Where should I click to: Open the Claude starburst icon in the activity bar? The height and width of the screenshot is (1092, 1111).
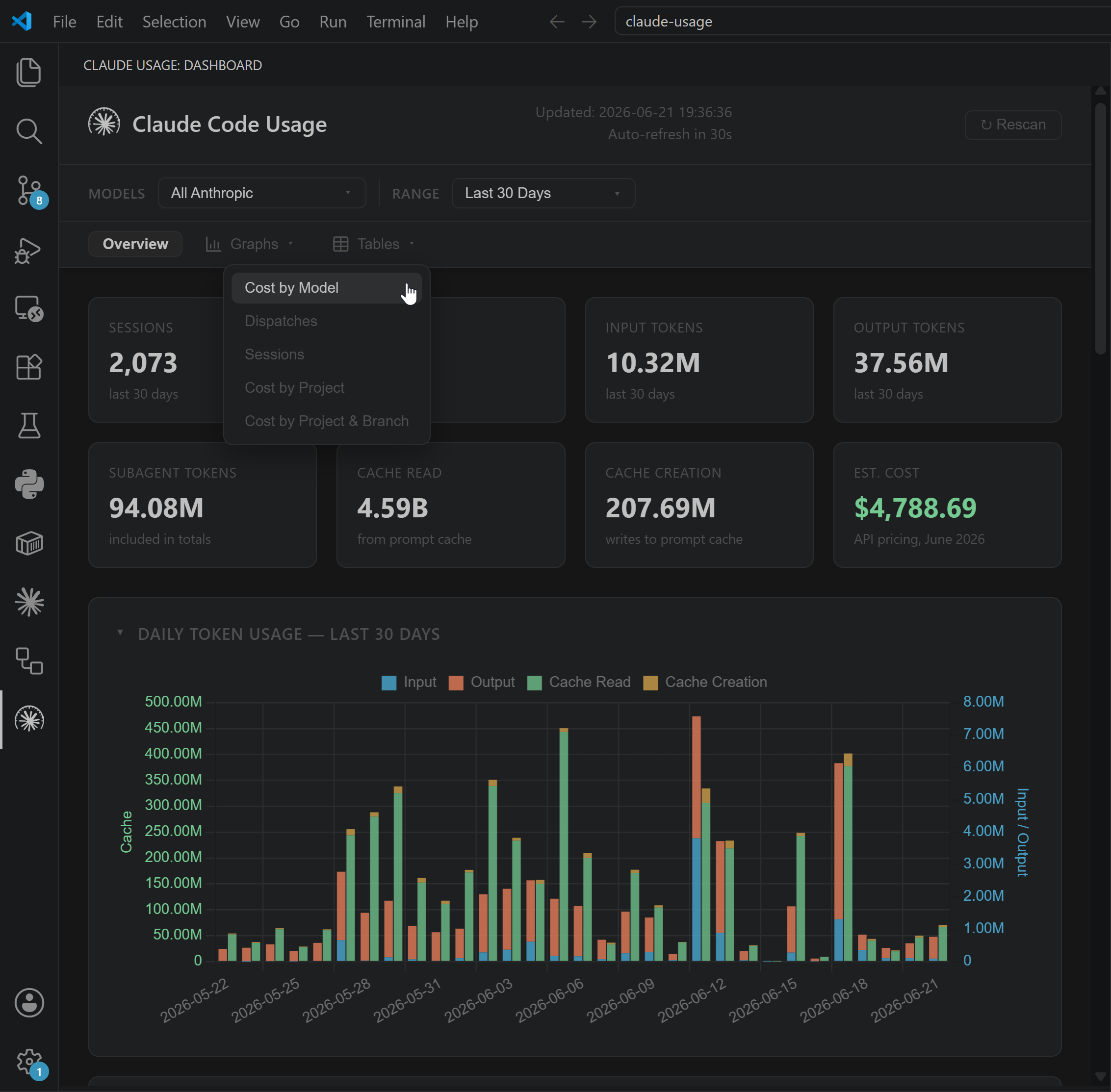tap(28, 602)
